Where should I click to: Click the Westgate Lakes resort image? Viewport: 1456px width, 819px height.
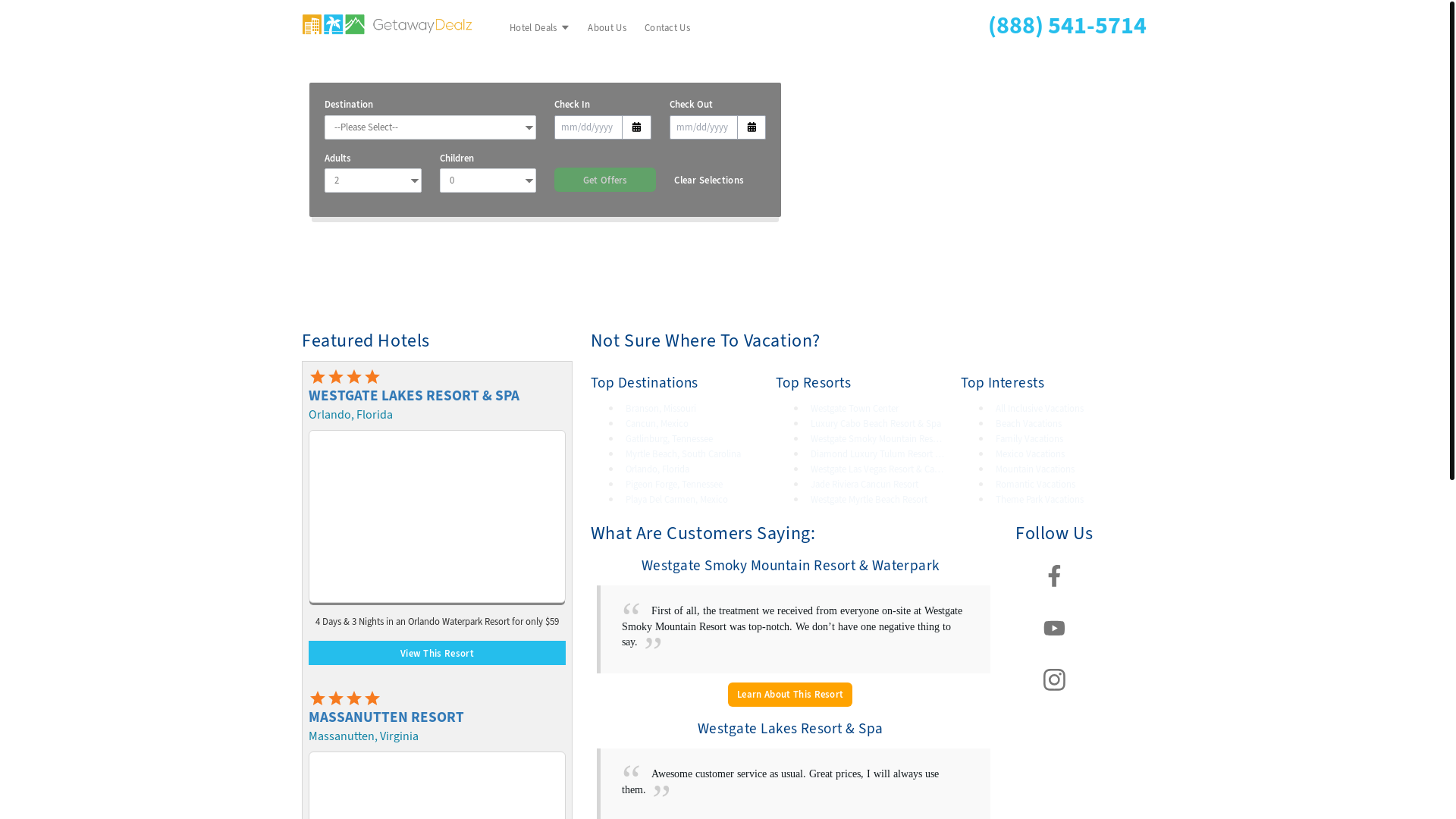[437, 517]
